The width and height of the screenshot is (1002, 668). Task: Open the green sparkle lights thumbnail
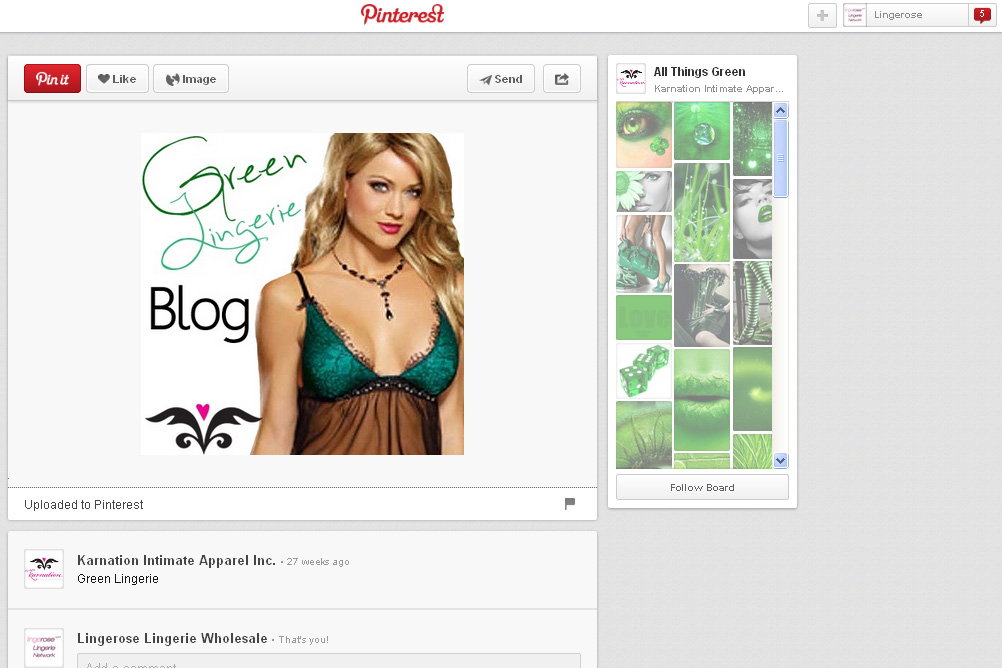[752, 139]
